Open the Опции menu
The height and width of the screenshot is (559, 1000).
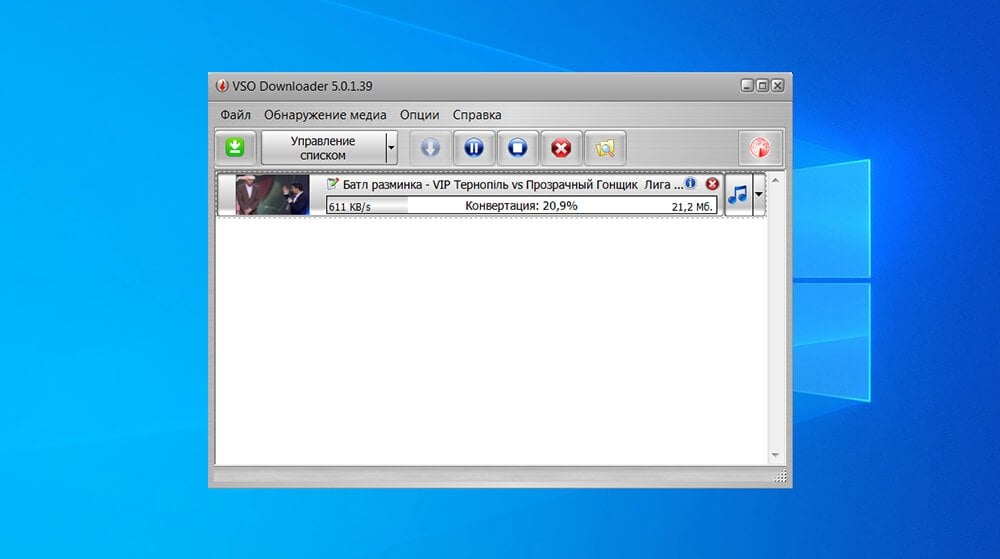point(419,115)
